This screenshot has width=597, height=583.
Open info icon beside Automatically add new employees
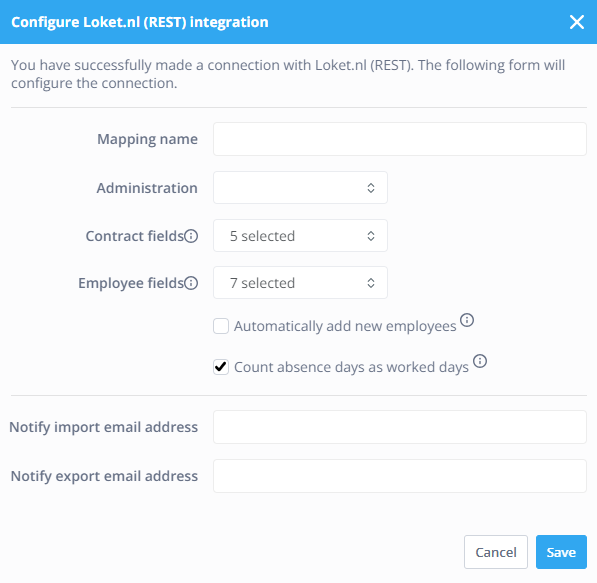tap(467, 320)
